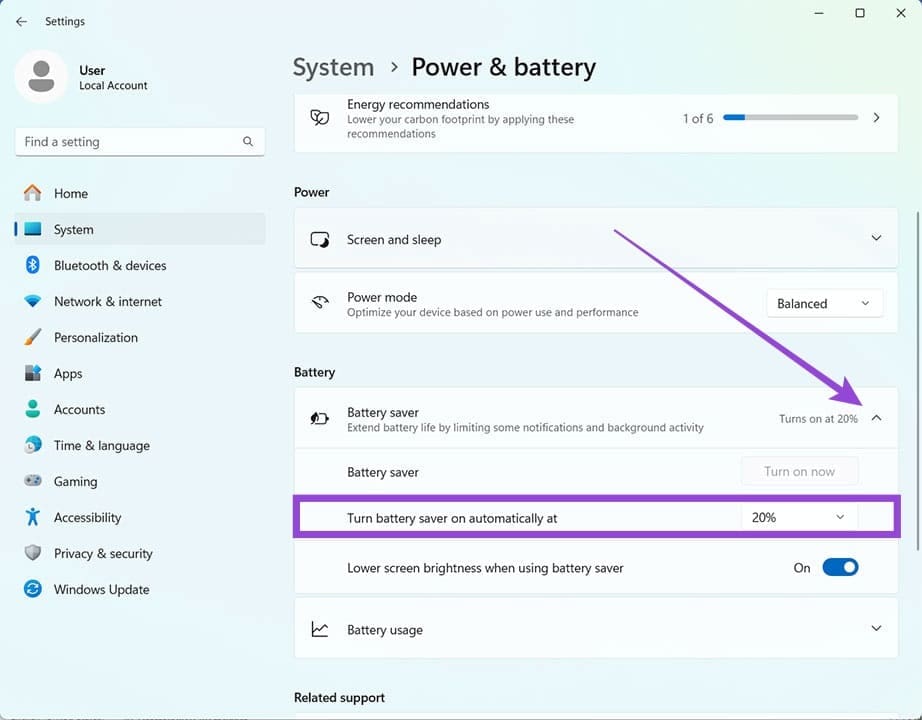Change the 20% battery saver threshold dropdown
This screenshot has height=720, width=922.
pyautogui.click(x=799, y=516)
